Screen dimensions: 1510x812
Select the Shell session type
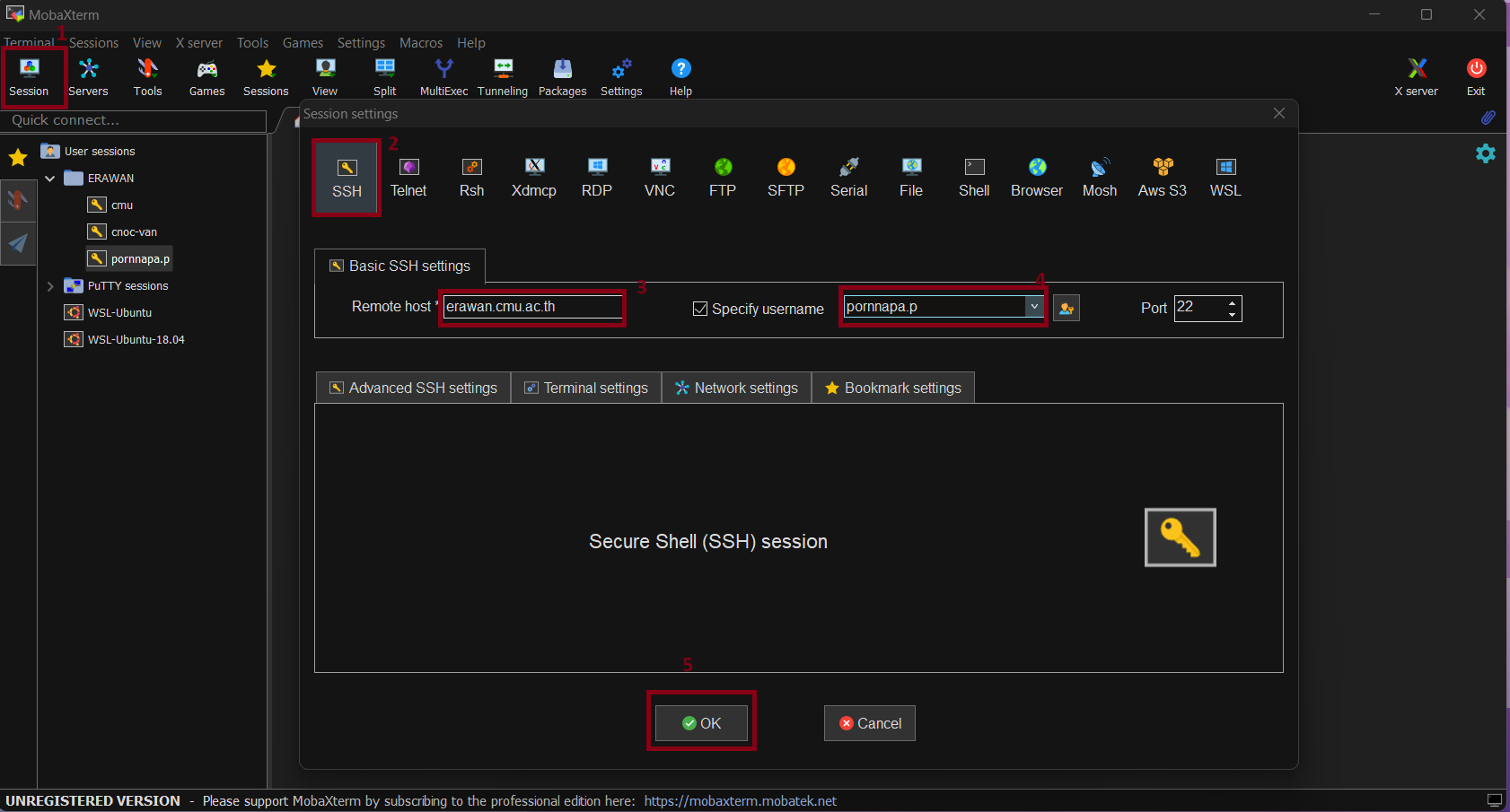pos(974,178)
